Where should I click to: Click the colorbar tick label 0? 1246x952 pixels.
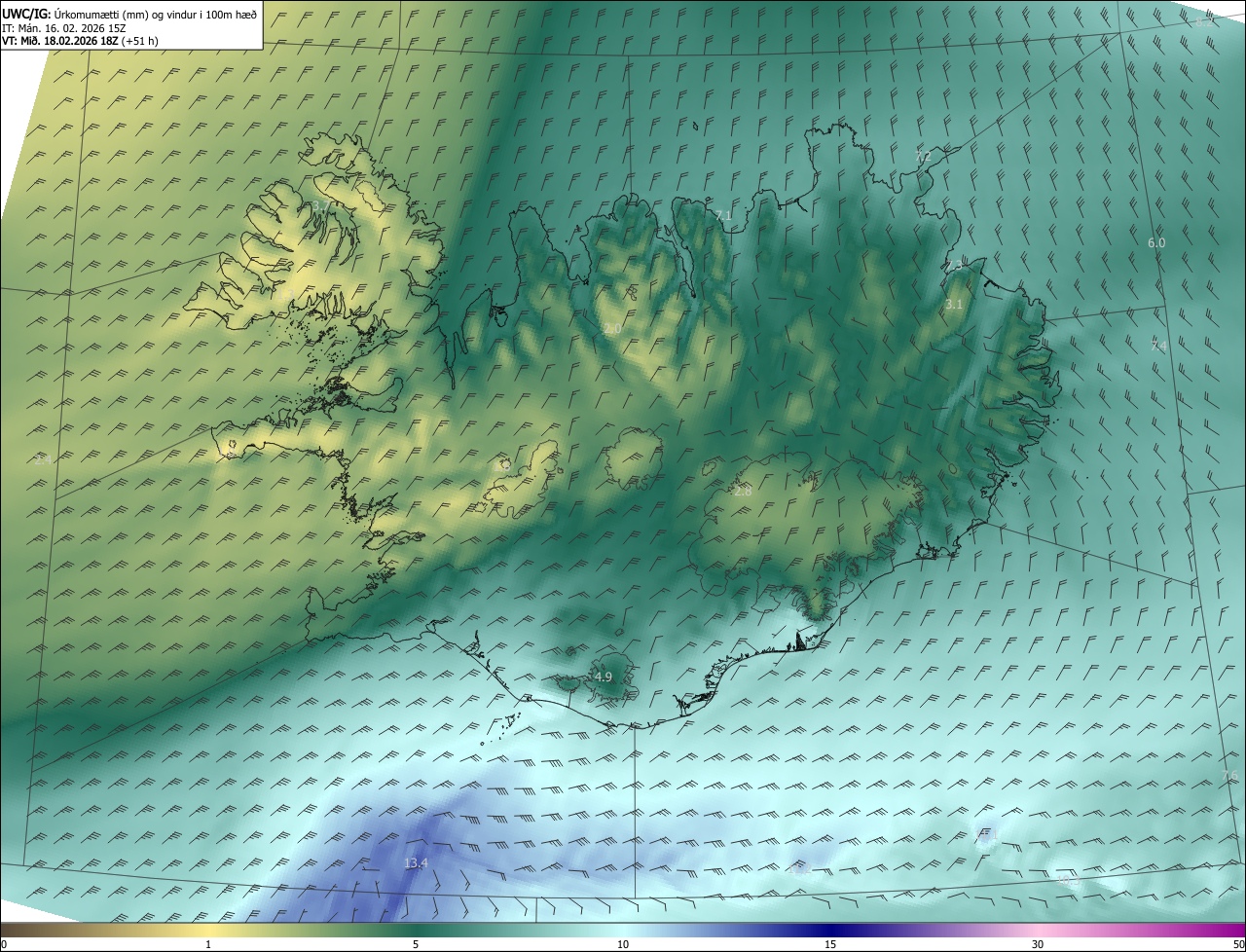[x=4, y=944]
